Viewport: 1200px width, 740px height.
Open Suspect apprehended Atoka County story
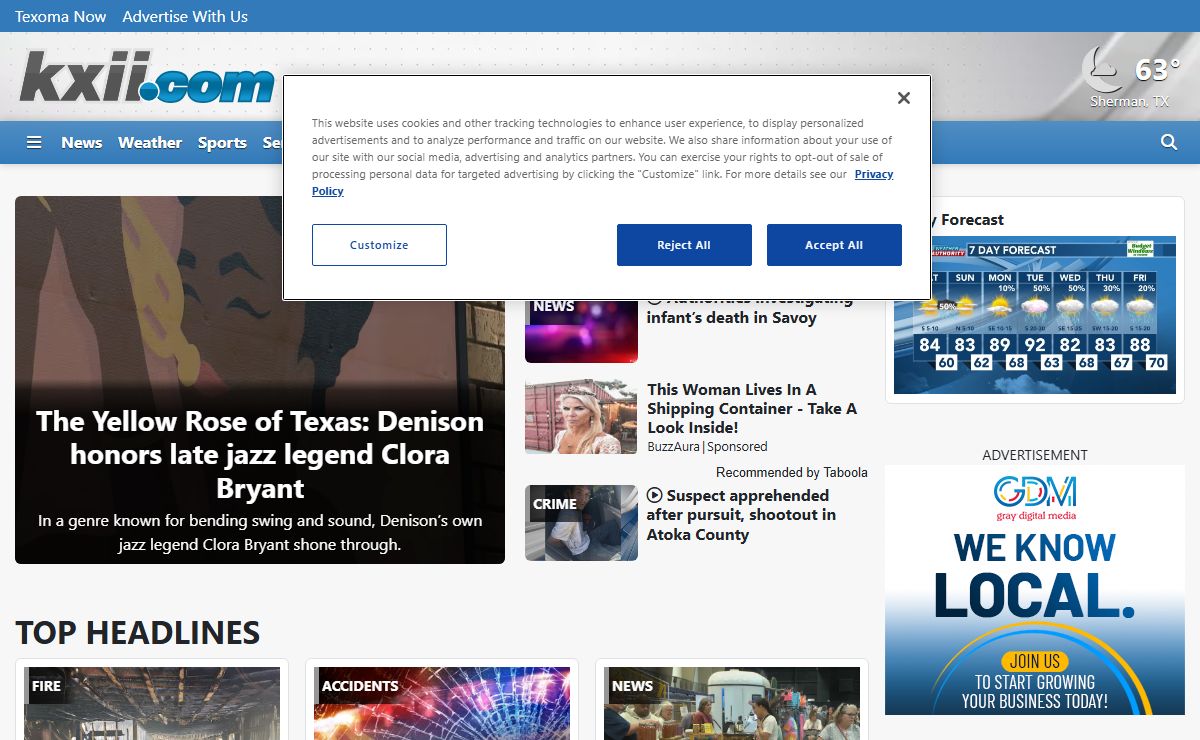pyautogui.click(x=741, y=515)
